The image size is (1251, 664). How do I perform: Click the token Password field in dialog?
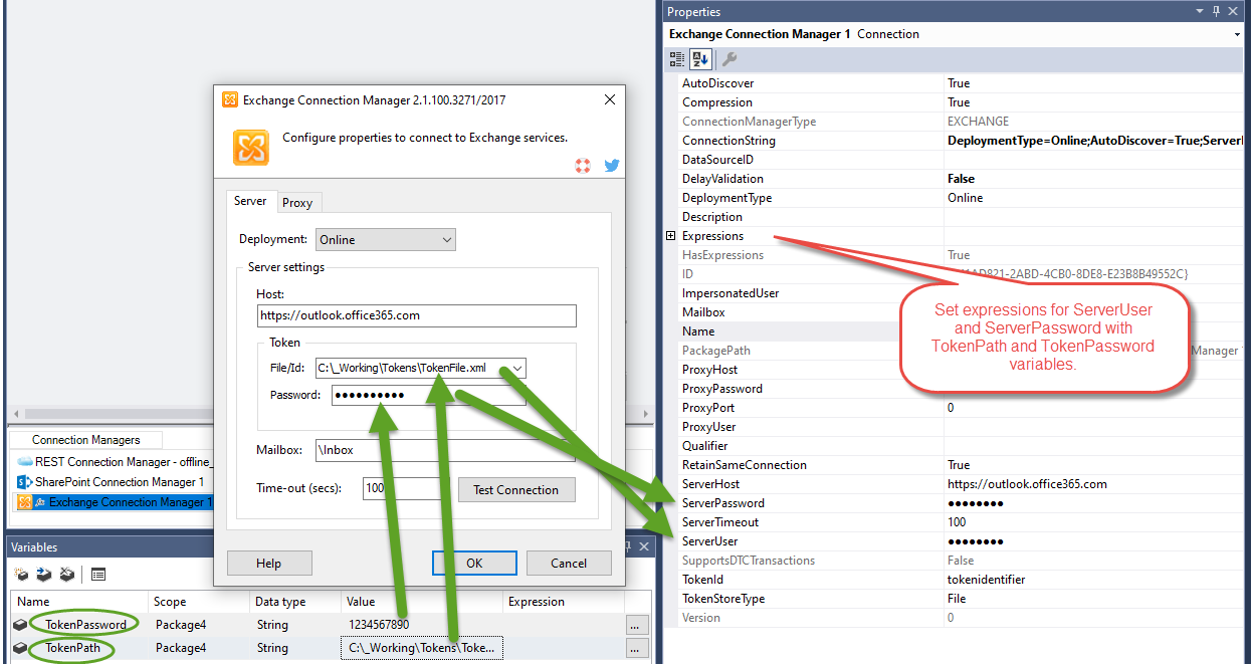point(428,395)
